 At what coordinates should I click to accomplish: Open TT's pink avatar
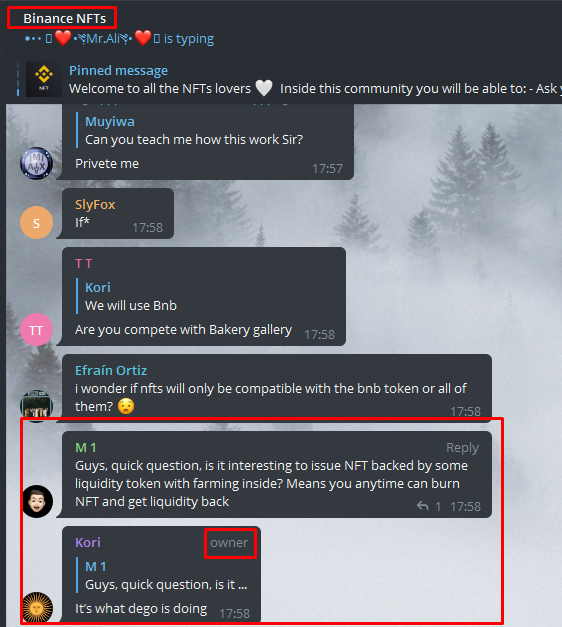pyautogui.click(x=36, y=329)
